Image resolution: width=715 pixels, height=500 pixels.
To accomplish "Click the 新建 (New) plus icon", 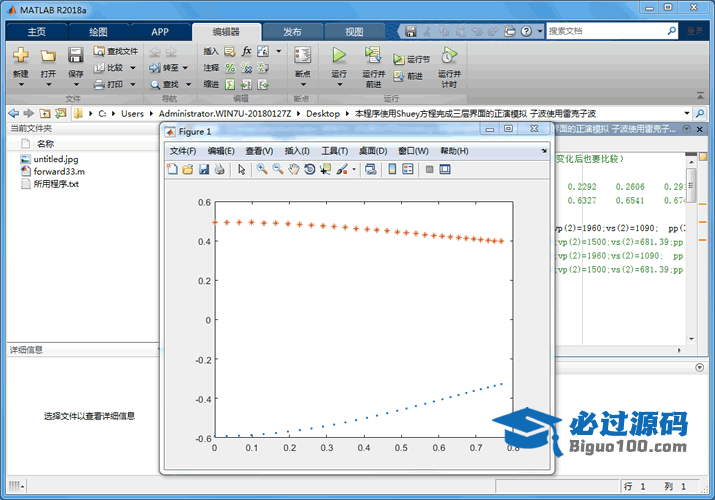I will (x=21, y=55).
